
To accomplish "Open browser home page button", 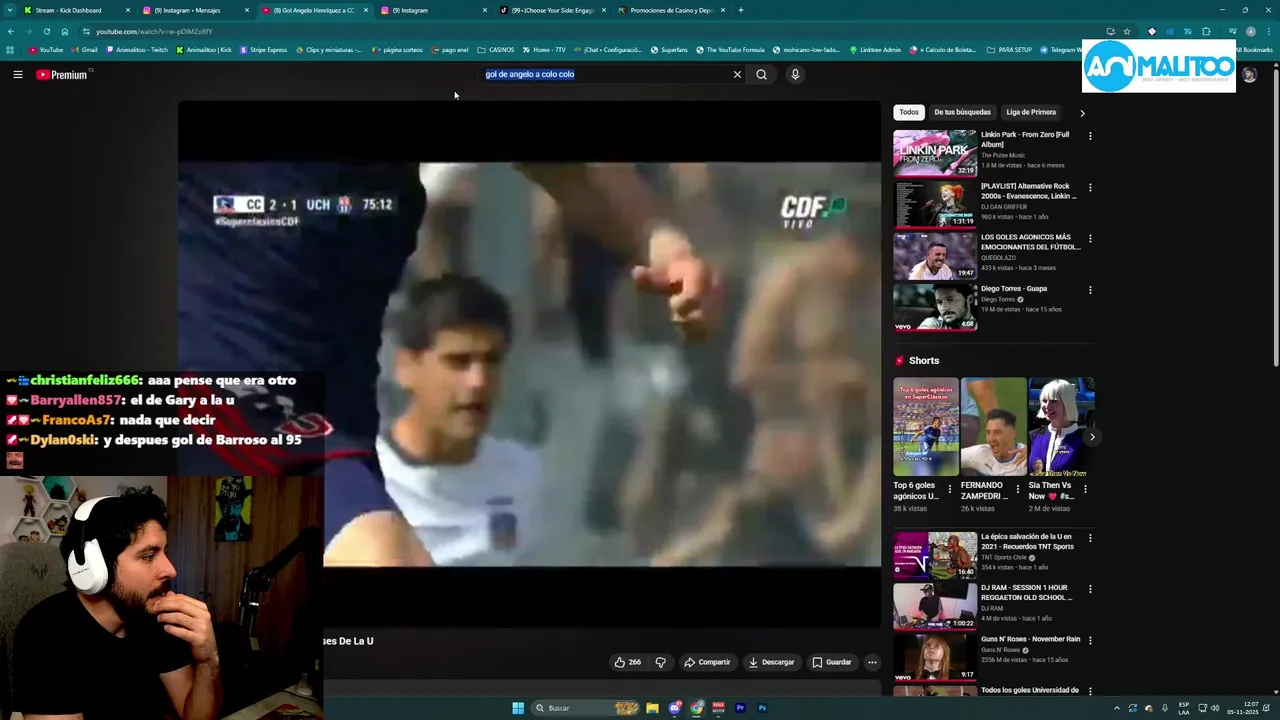I will 65,31.
